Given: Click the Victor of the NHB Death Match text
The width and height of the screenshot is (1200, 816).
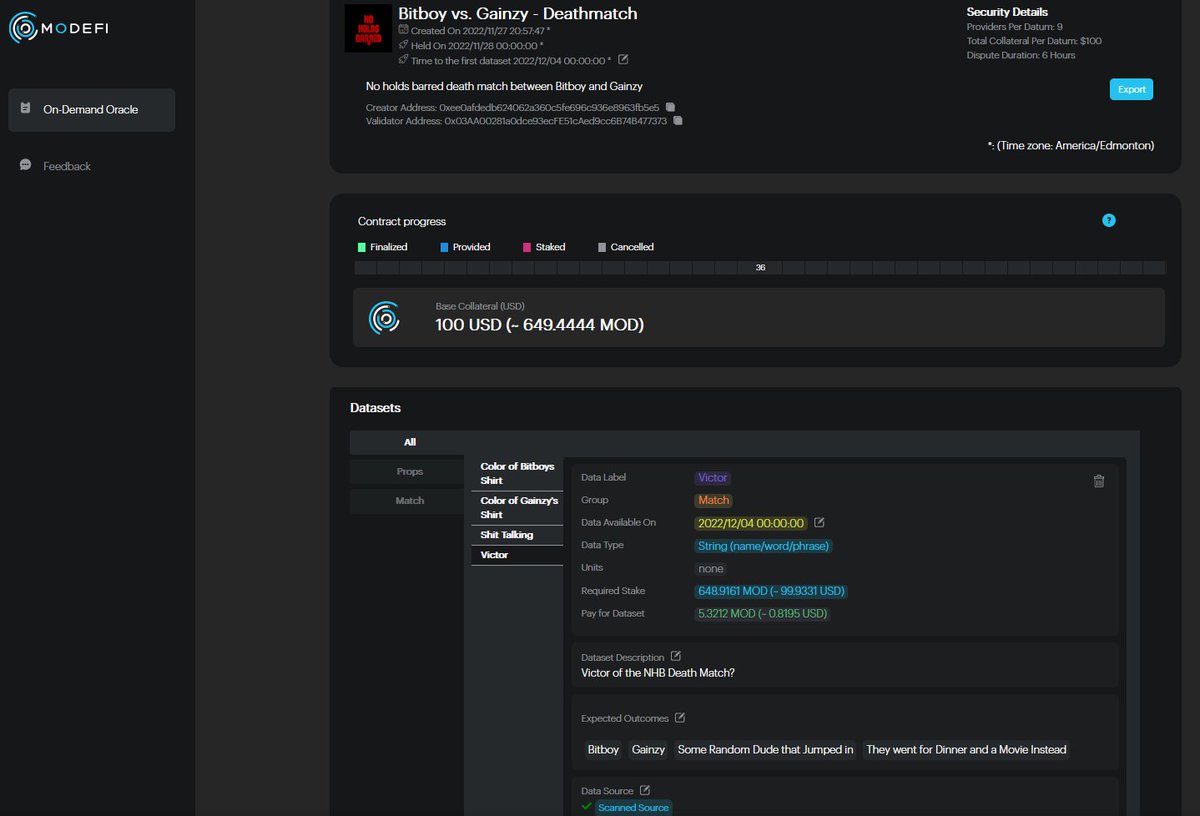Looking at the screenshot, I should [x=658, y=672].
